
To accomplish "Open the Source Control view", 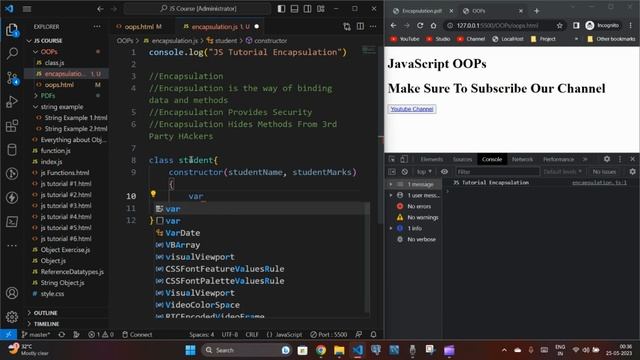I will (12, 78).
